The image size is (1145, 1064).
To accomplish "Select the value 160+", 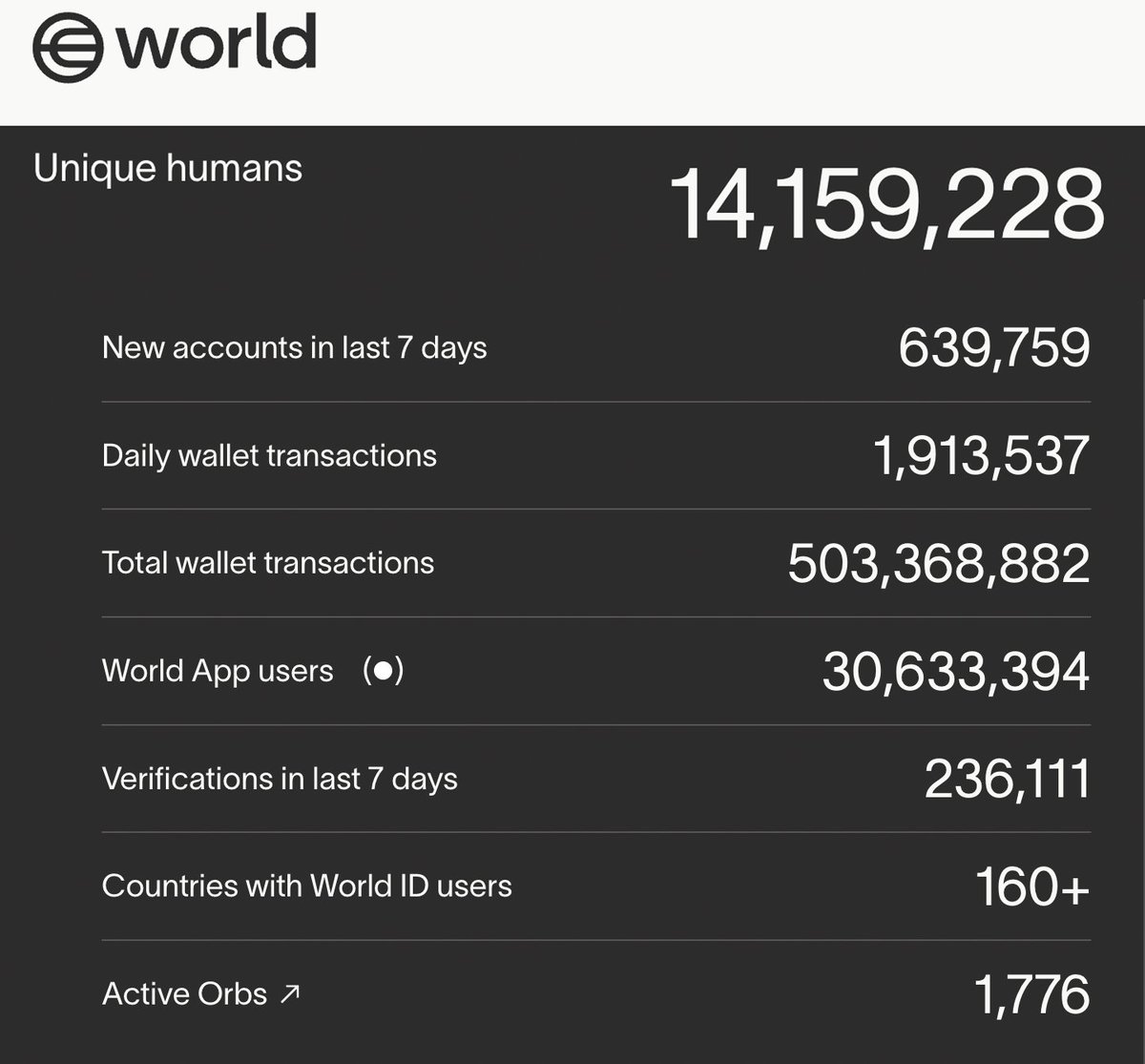I will tap(1032, 887).
